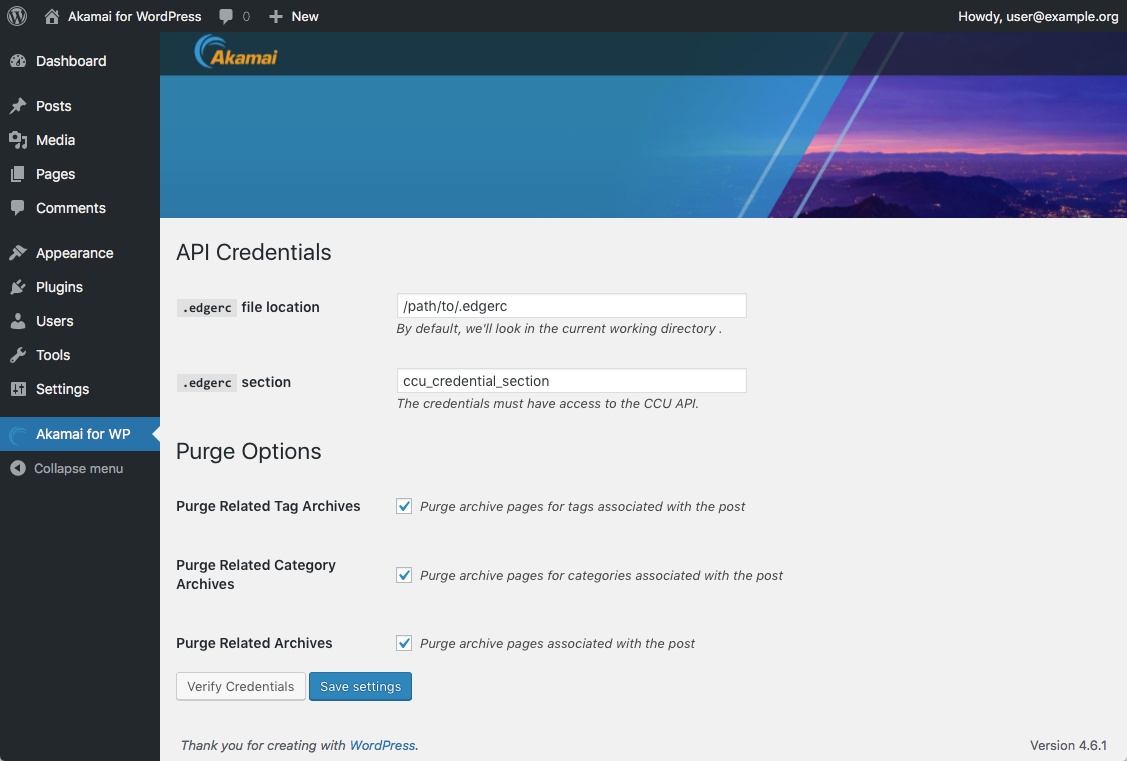The height and width of the screenshot is (761, 1127).
Task: Click hint 'By default, we'll look in'
Action: click(x=559, y=328)
